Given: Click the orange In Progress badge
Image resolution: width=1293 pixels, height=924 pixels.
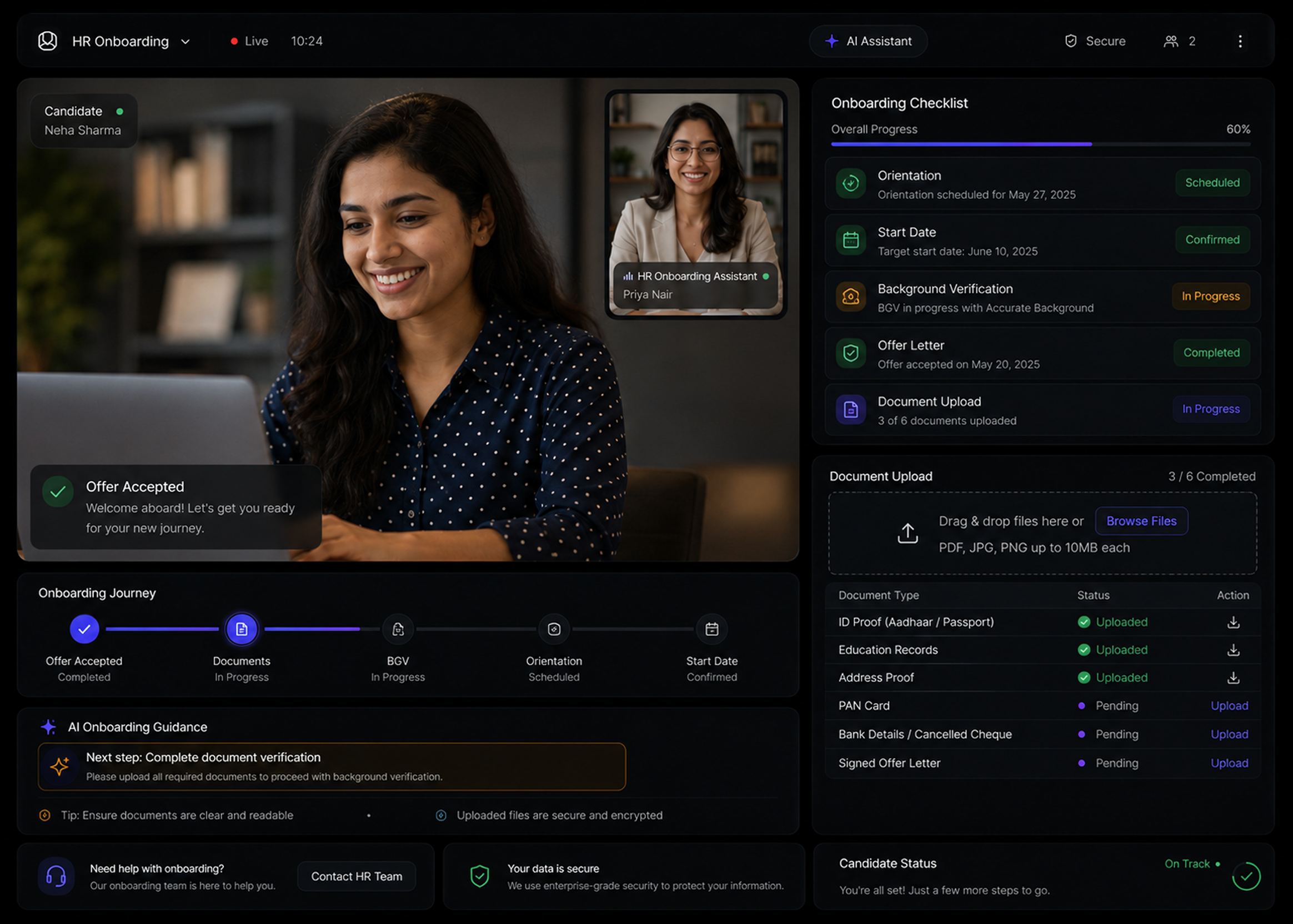Looking at the screenshot, I should 1210,296.
